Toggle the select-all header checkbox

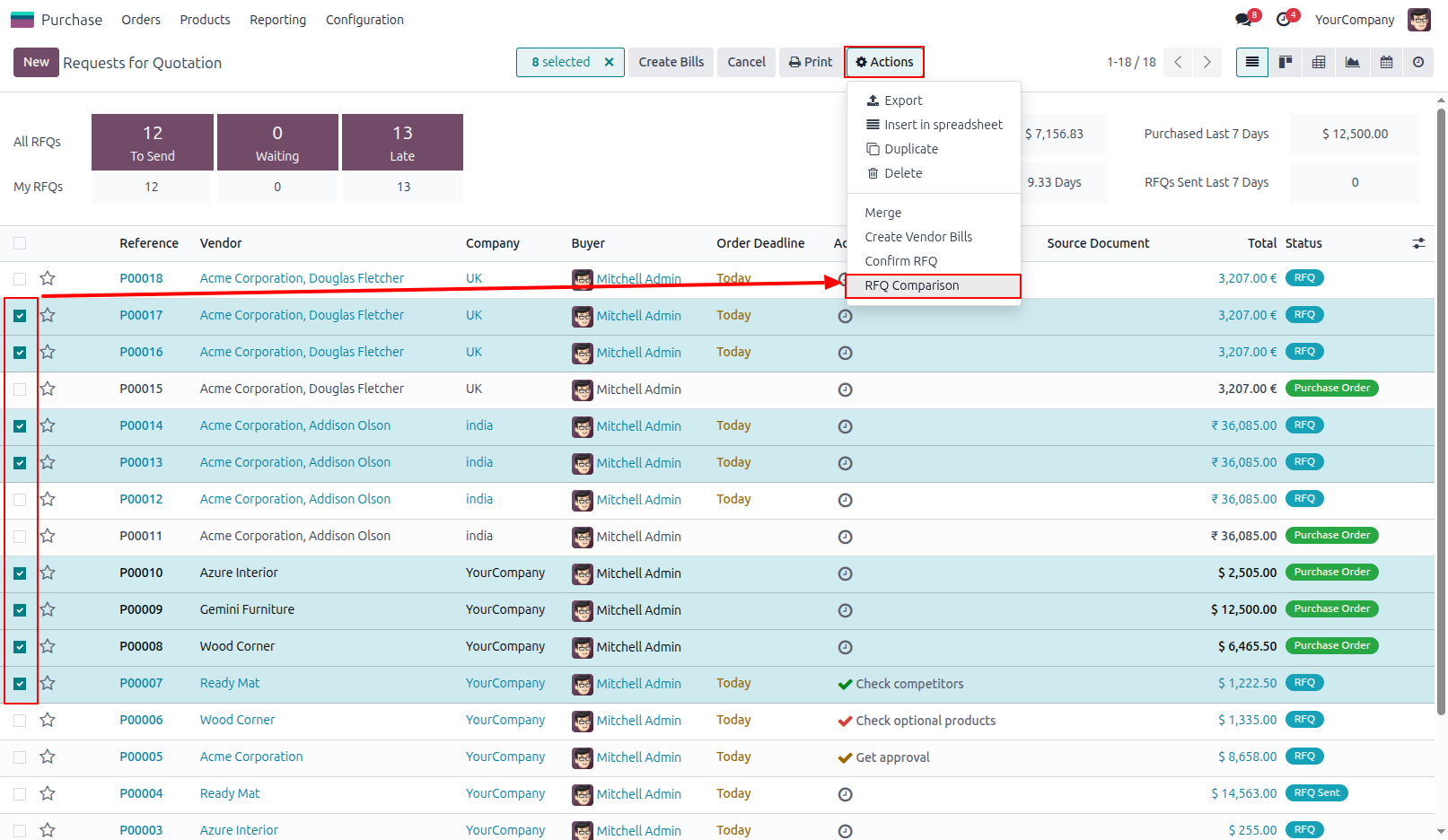point(20,243)
